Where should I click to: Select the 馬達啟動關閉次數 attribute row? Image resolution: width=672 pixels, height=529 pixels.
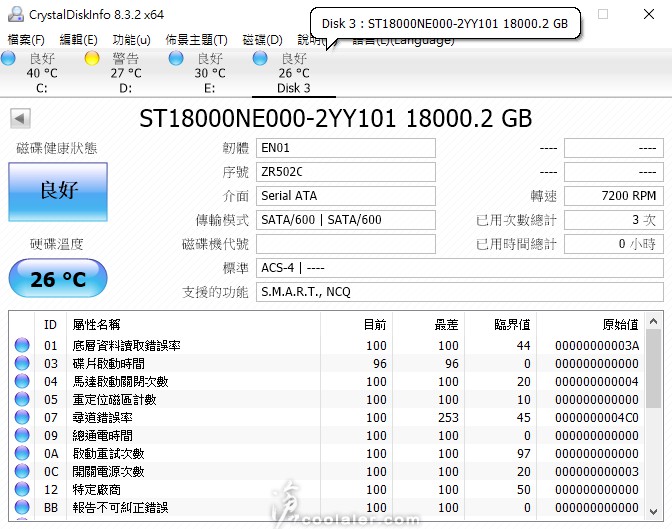pyautogui.click(x=327, y=381)
